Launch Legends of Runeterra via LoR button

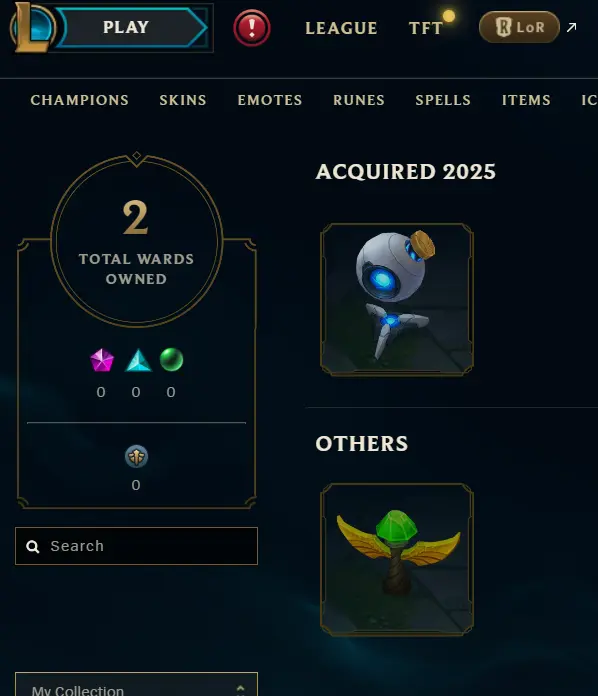pyautogui.click(x=519, y=27)
